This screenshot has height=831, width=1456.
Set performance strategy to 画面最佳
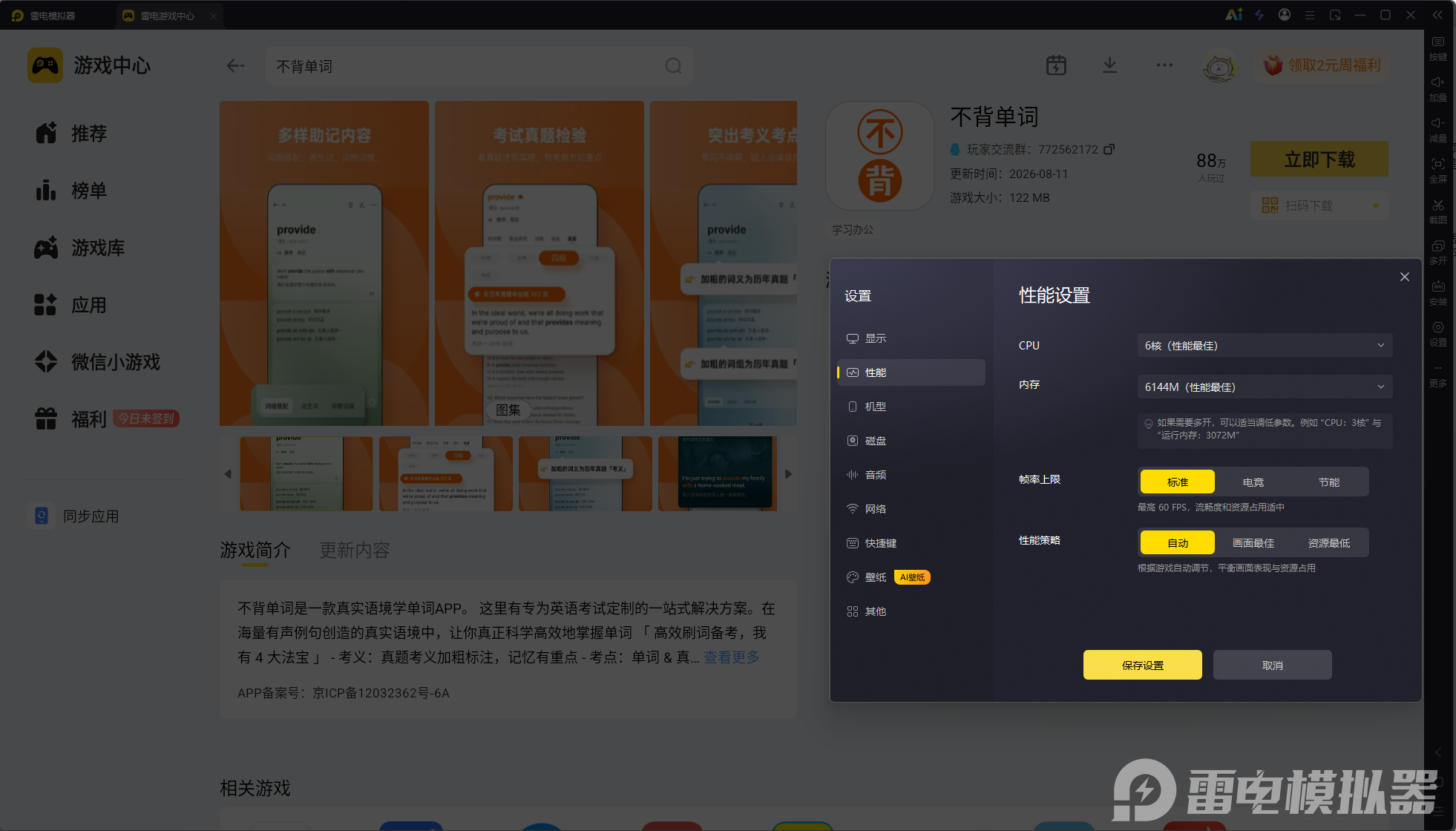point(1253,543)
